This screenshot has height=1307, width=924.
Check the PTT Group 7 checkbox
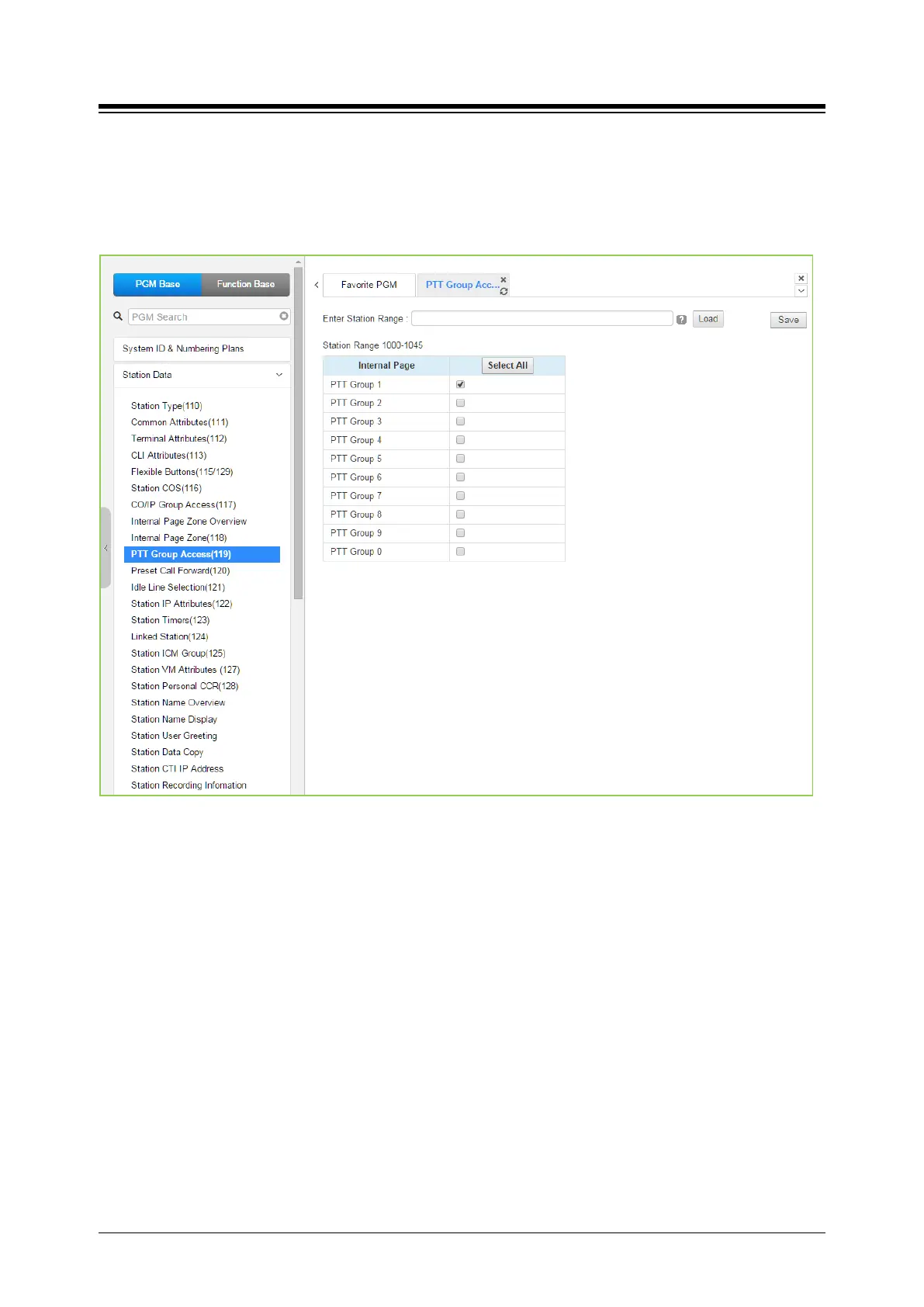point(461,496)
